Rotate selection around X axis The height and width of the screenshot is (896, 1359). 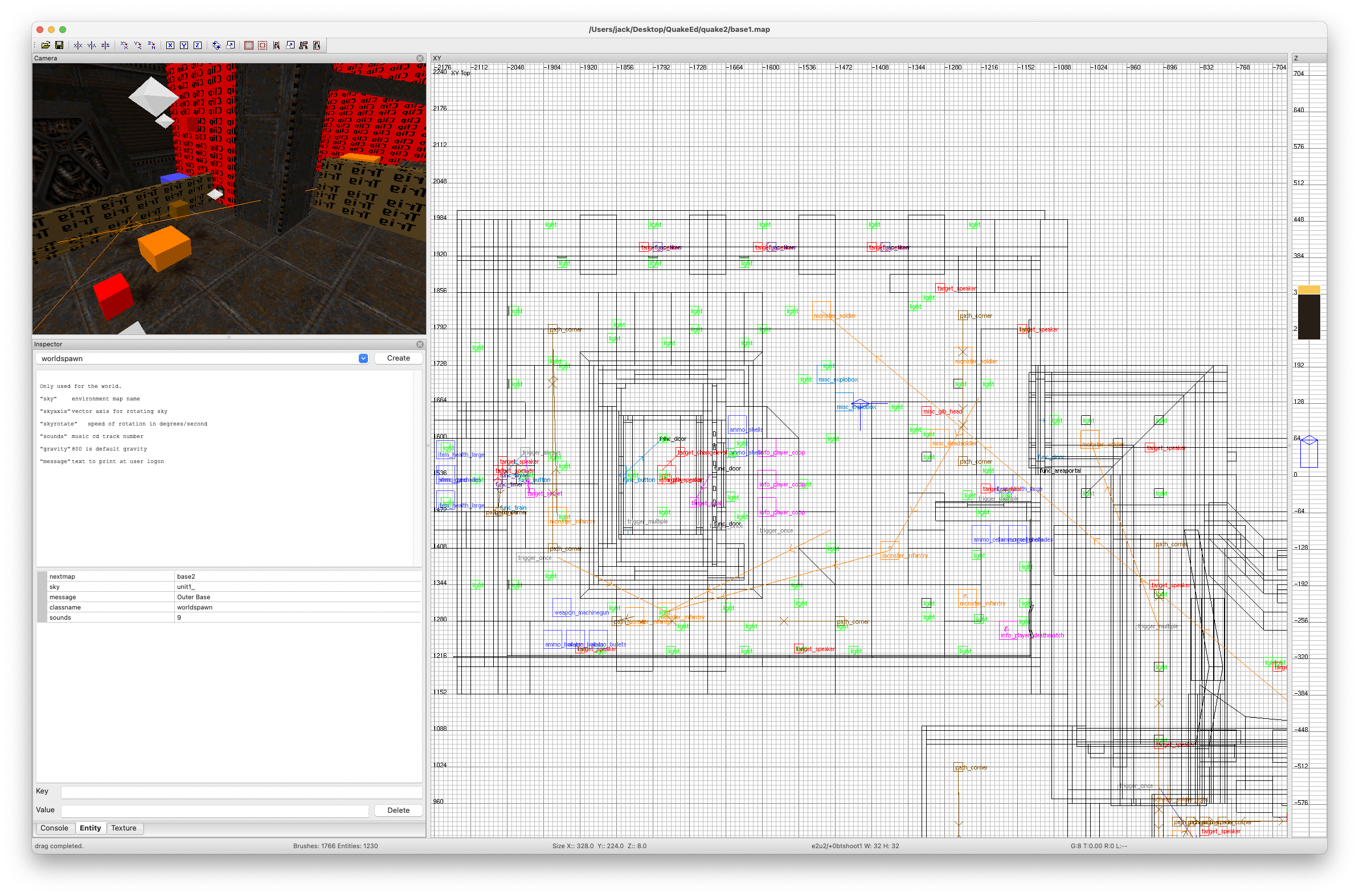(x=124, y=45)
